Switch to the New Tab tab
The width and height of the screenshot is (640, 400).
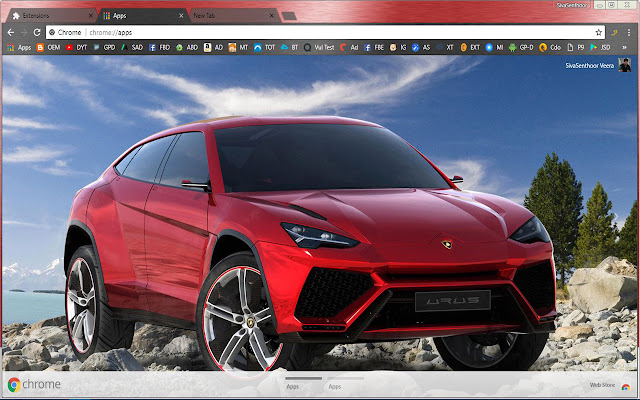[x=231, y=16]
